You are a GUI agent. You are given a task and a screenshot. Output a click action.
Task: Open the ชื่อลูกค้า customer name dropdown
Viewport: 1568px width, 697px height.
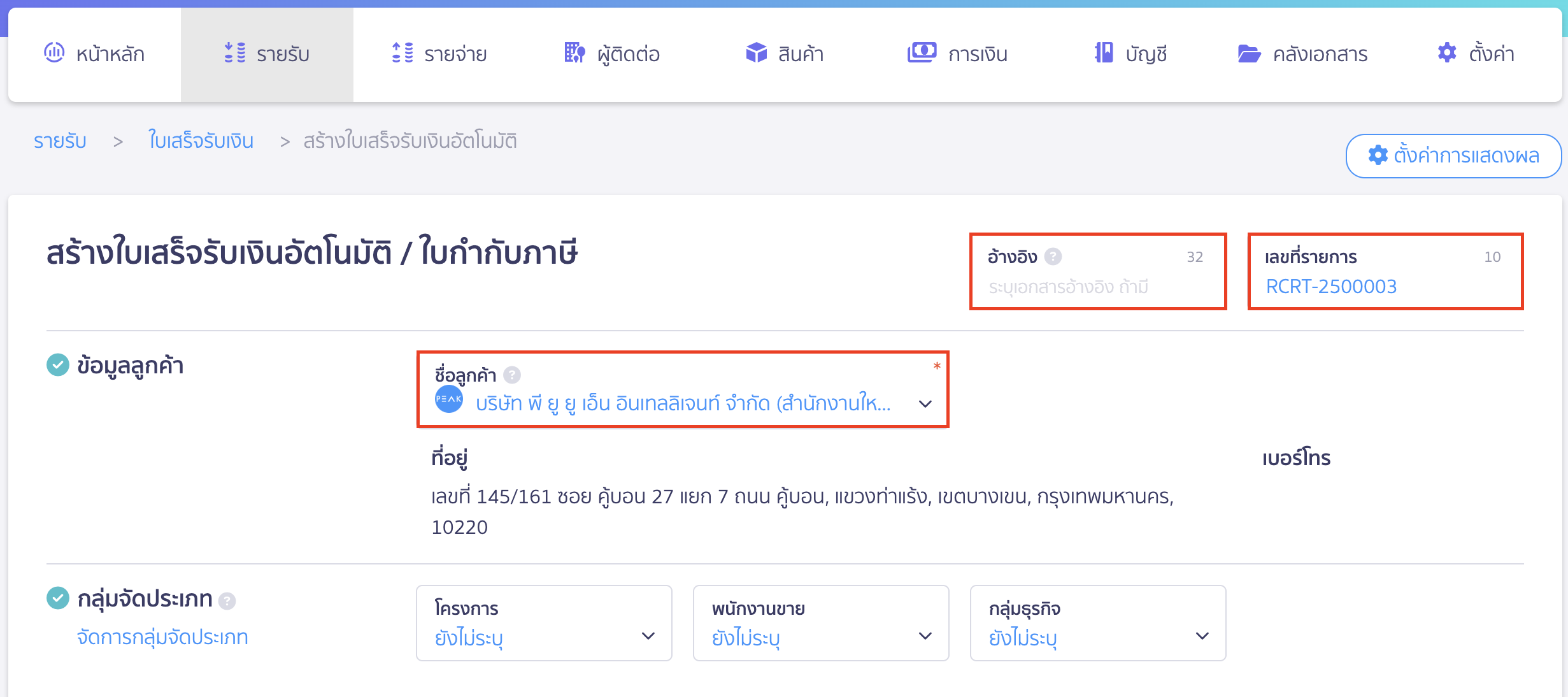point(683,389)
